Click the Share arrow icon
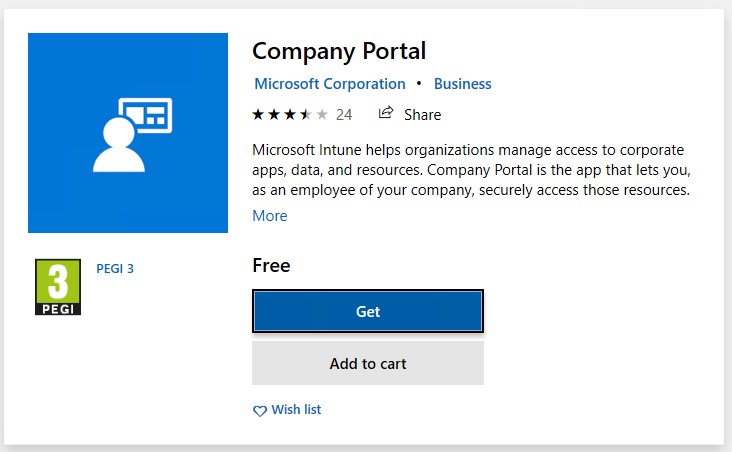The height and width of the screenshot is (452, 732). [x=386, y=114]
